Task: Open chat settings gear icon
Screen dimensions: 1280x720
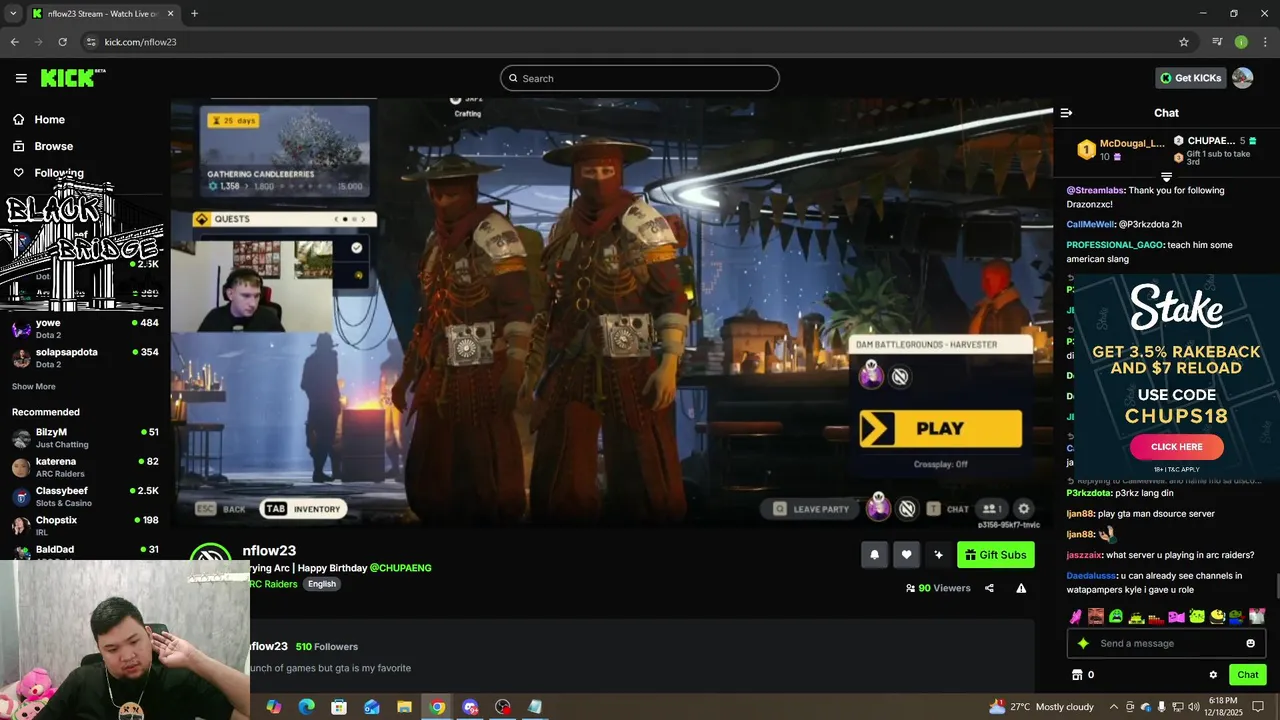Action: [1213, 675]
